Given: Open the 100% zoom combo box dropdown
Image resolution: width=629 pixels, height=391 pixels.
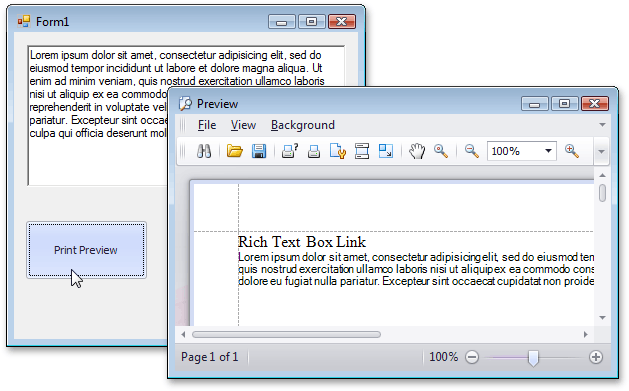Looking at the screenshot, I should click(x=548, y=151).
